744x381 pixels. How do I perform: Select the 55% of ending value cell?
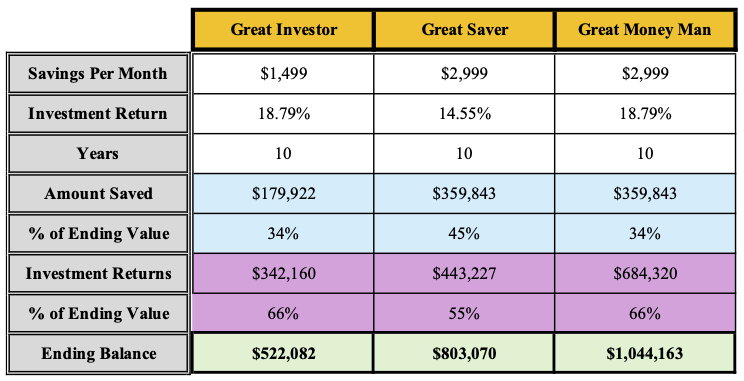click(x=464, y=313)
